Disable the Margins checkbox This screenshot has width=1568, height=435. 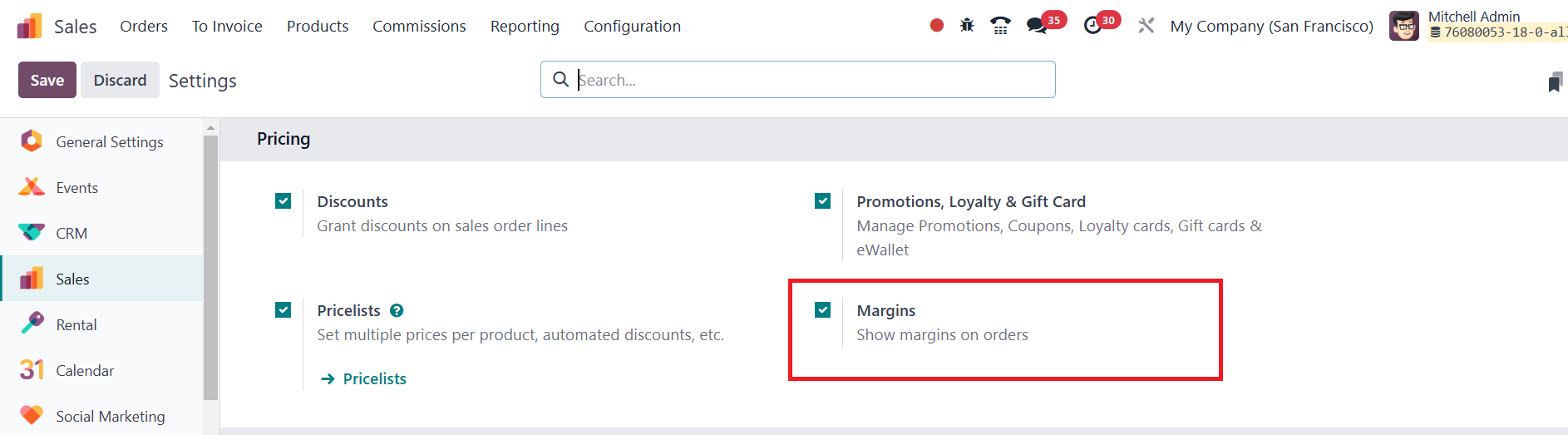click(823, 310)
